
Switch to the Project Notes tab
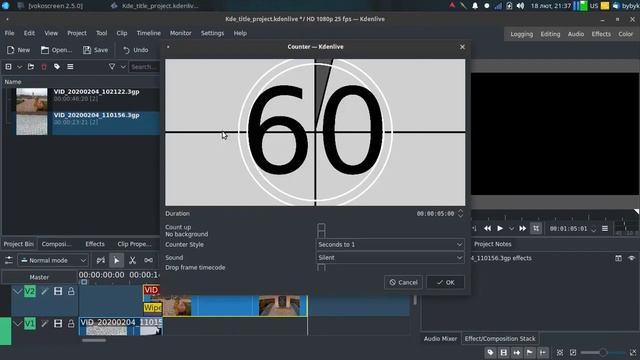[492, 244]
